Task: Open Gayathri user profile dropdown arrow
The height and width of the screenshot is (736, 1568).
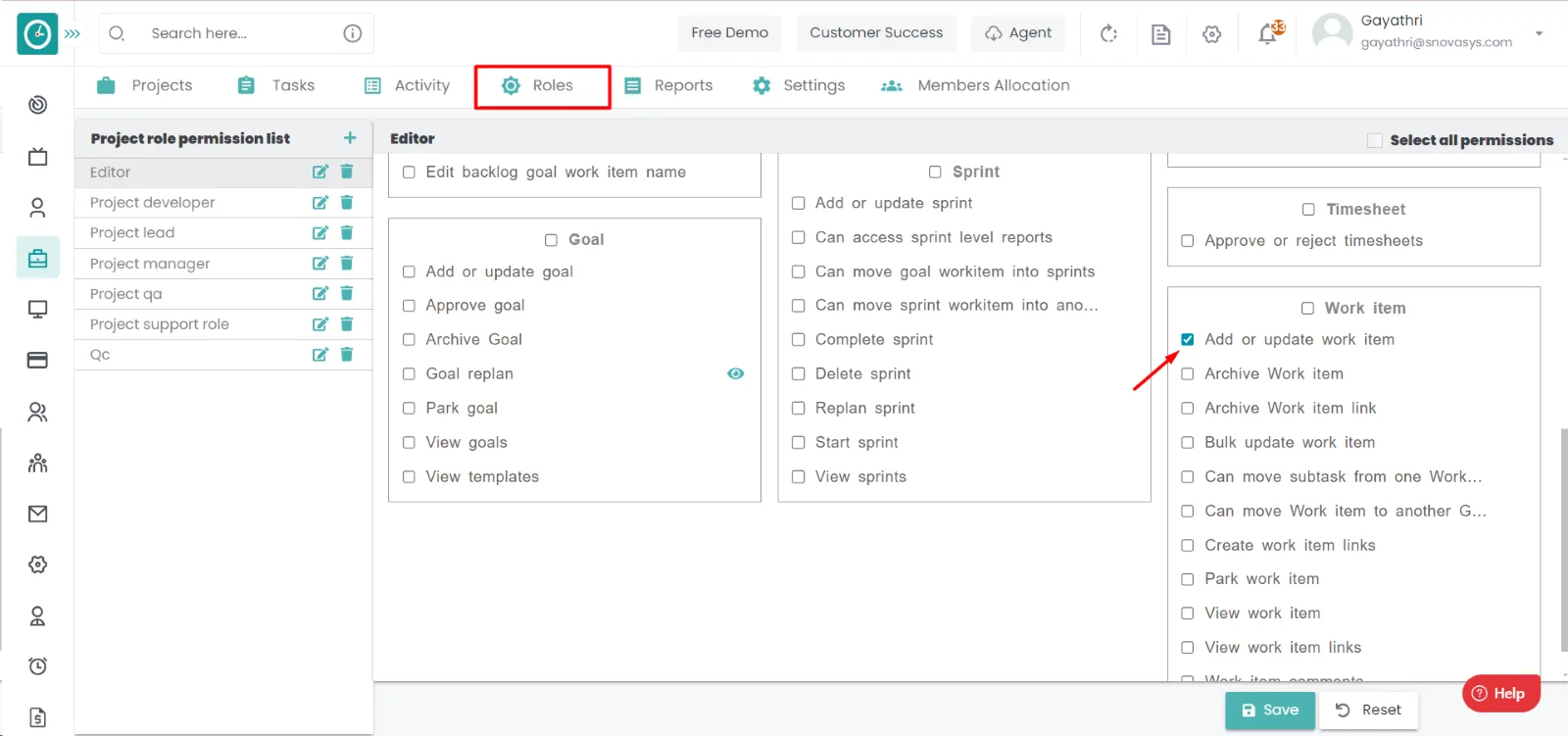Action: [1539, 33]
